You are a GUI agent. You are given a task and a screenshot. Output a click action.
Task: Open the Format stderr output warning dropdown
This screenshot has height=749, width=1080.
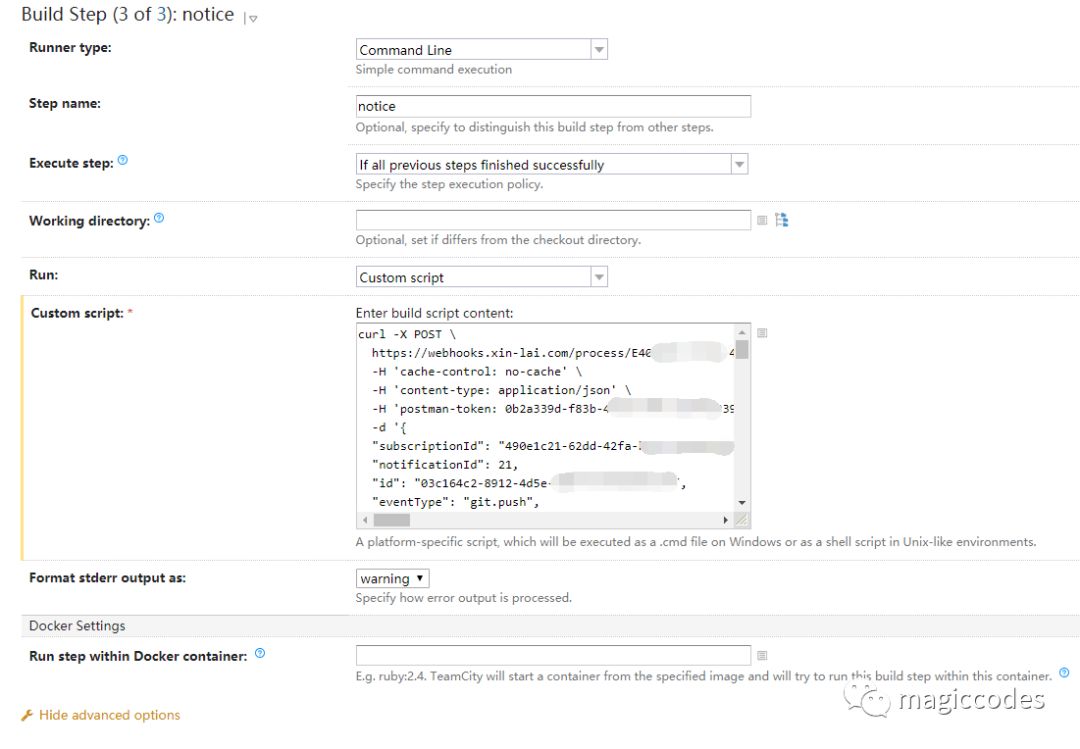(393, 578)
